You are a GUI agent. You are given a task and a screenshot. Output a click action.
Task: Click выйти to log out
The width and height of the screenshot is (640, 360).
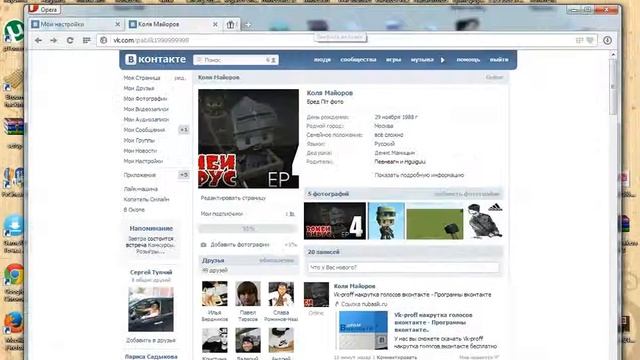click(x=499, y=60)
